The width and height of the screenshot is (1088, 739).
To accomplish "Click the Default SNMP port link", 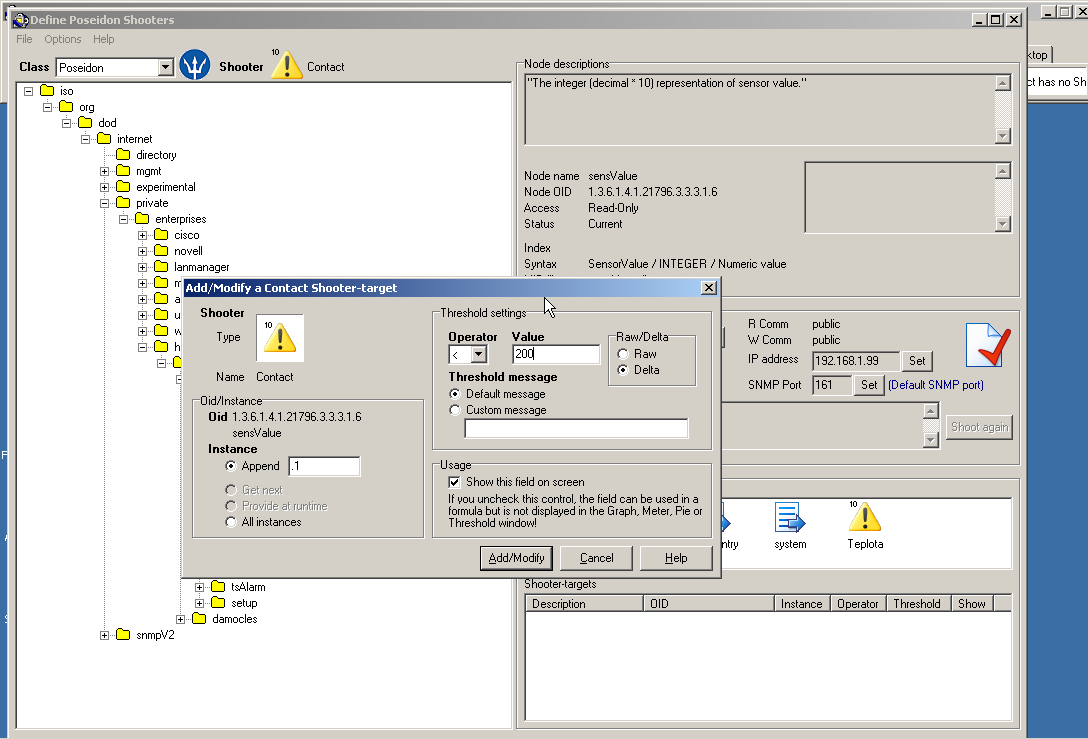I will 936,385.
